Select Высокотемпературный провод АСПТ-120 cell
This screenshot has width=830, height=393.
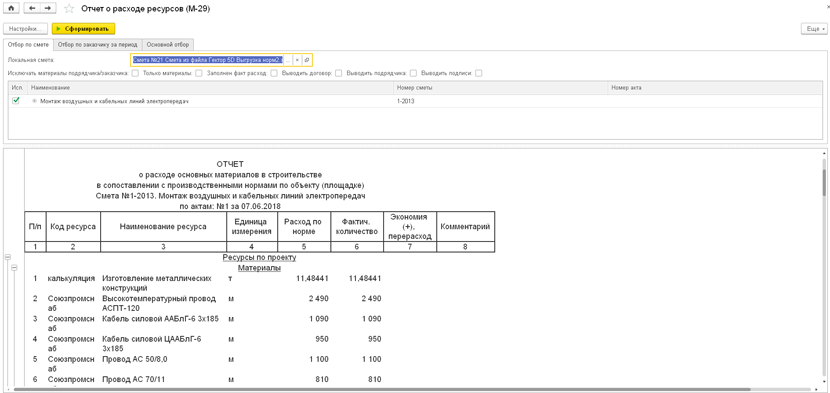click(163, 303)
